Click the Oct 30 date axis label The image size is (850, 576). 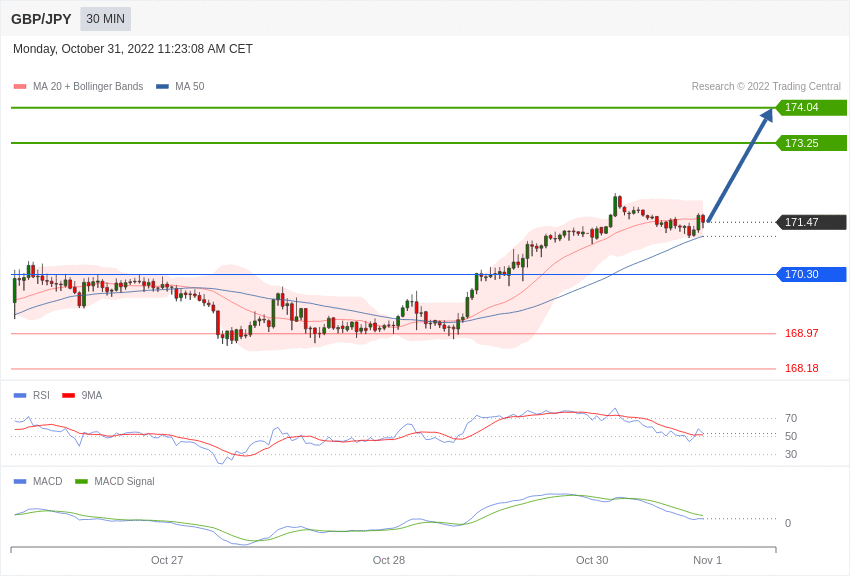tap(592, 560)
